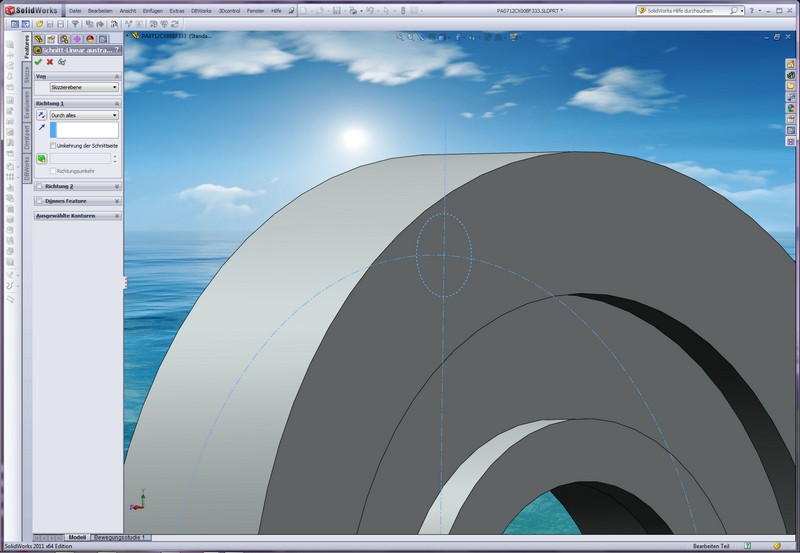Switch to the Evaluieren CommandManager tab
Screen dimensions: 800x553
(27, 105)
